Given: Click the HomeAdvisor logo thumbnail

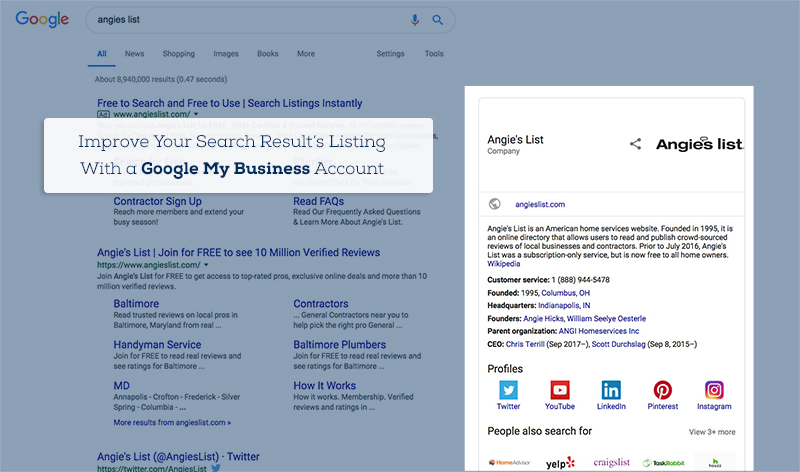Looking at the screenshot, I should pos(509,462).
